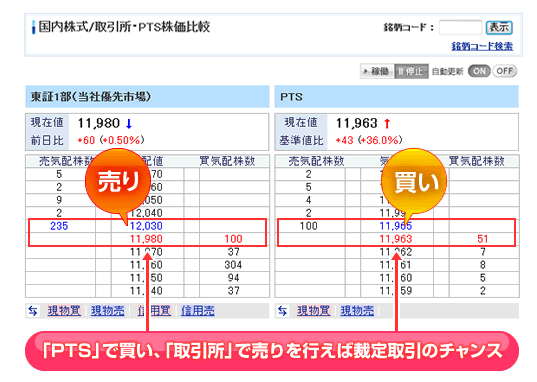Click the 銘柄コード input field
The image size is (537, 382).
[460, 27]
